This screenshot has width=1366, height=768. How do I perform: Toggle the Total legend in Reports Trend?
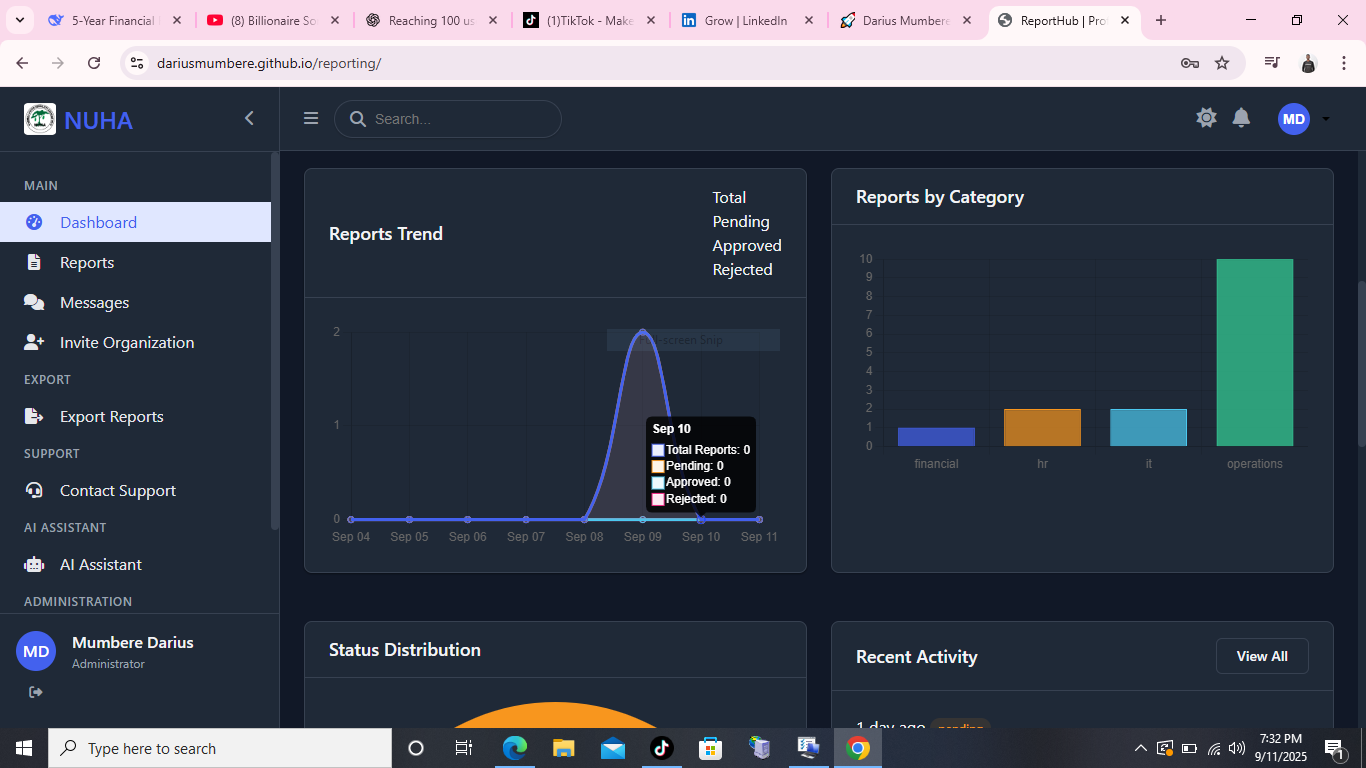click(729, 197)
